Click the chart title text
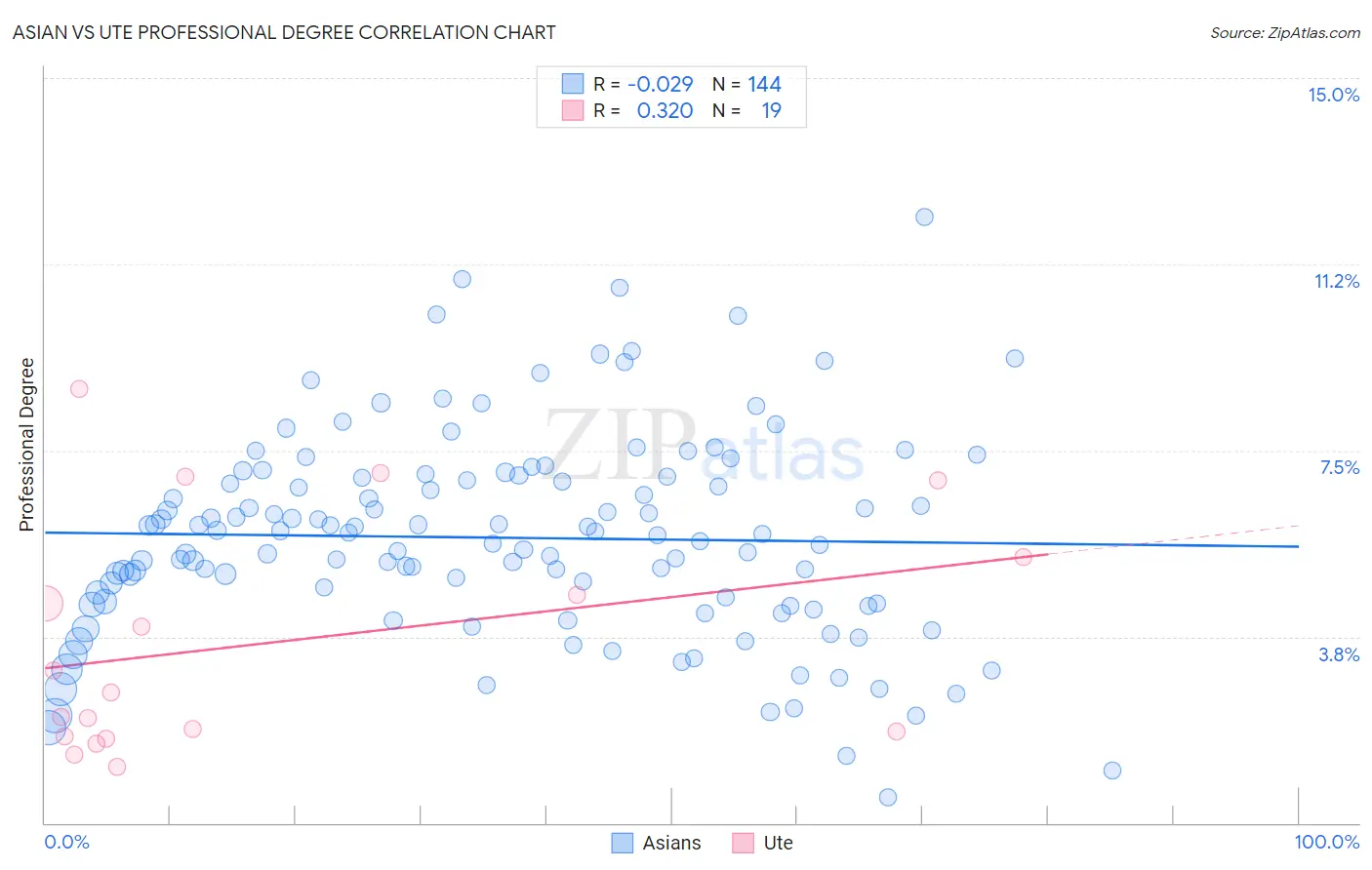This screenshot has width=1372, height=870. [x=284, y=32]
